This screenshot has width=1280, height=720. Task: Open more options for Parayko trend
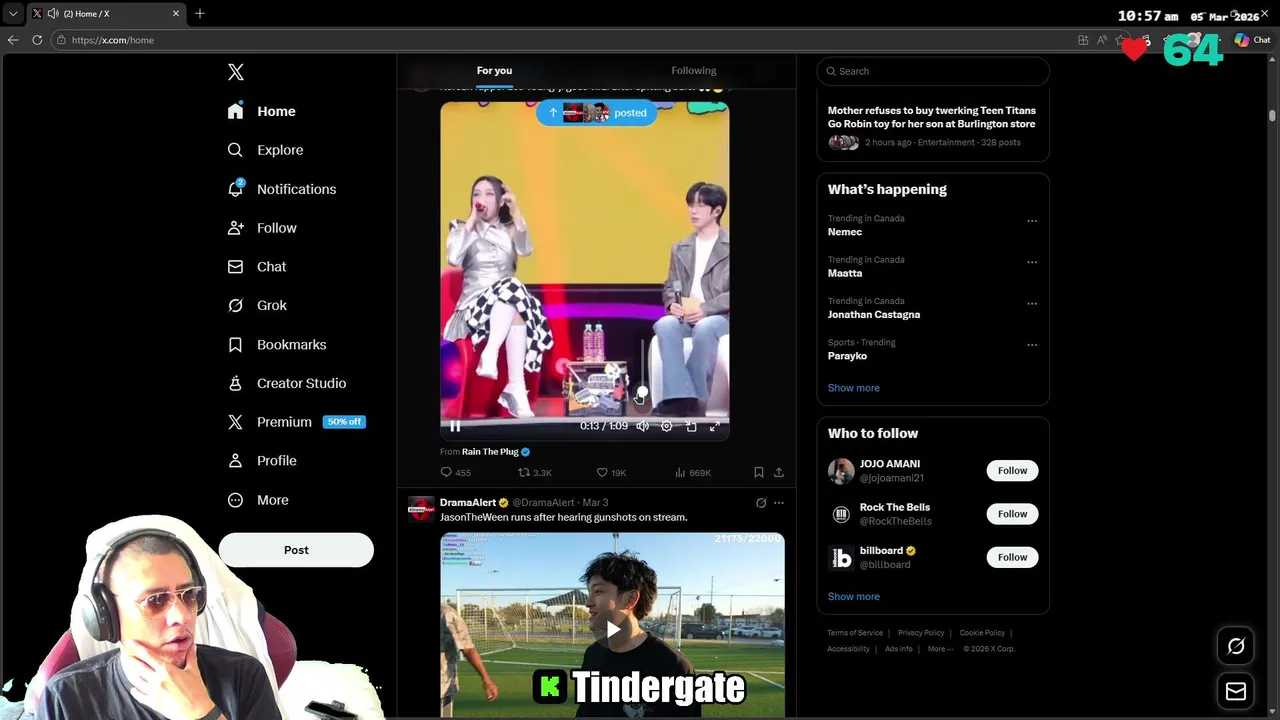(x=1032, y=345)
